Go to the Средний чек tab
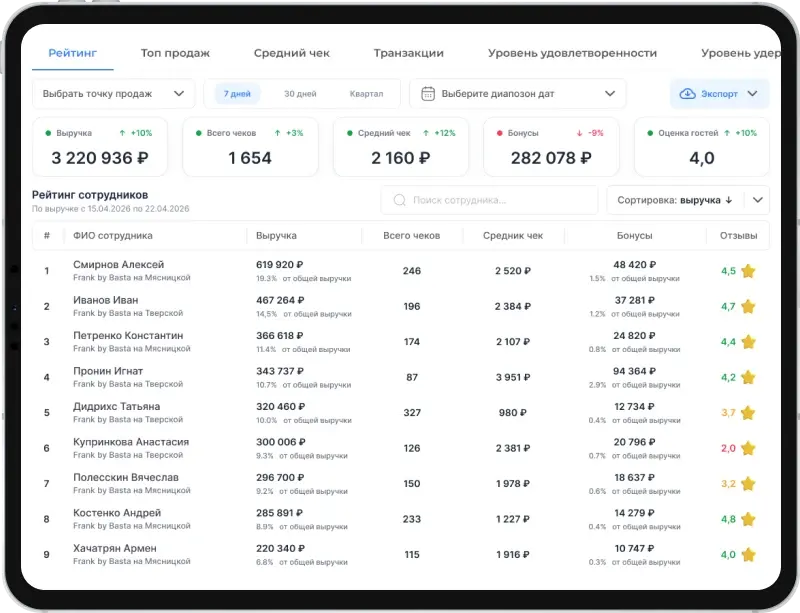 [292, 53]
